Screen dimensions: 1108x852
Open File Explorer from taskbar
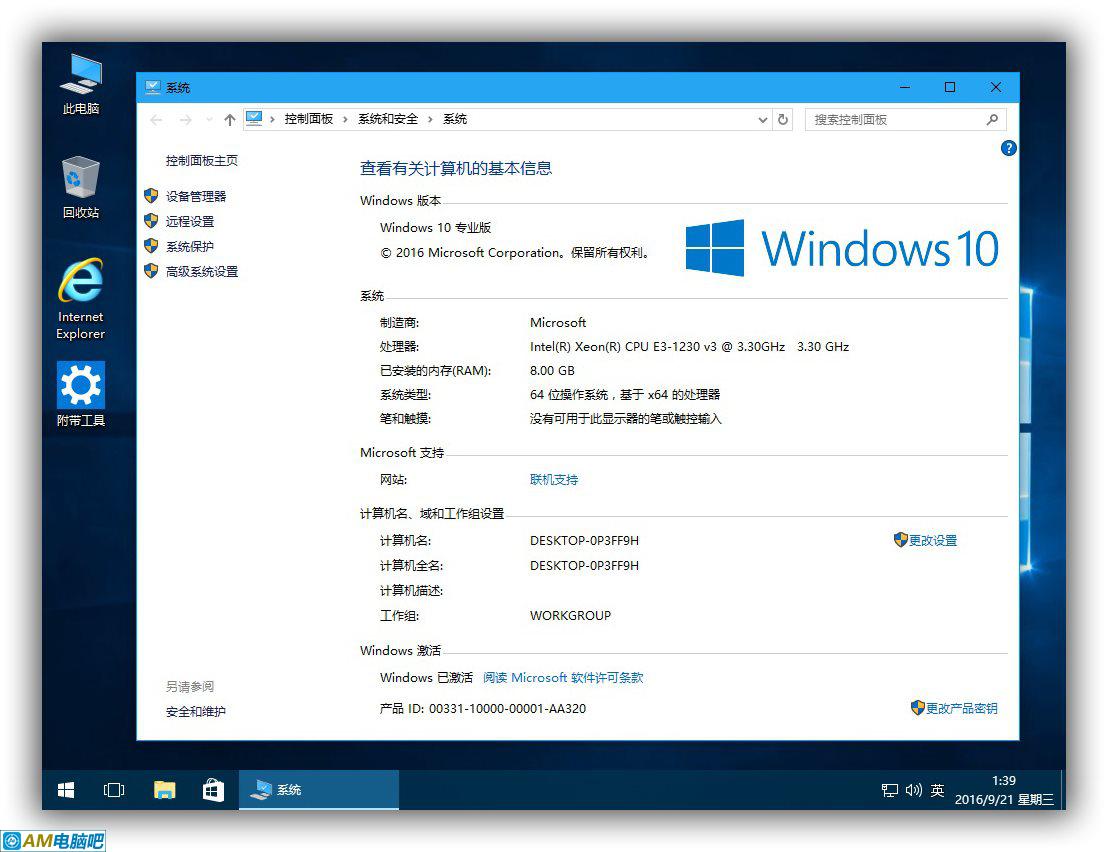[165, 790]
